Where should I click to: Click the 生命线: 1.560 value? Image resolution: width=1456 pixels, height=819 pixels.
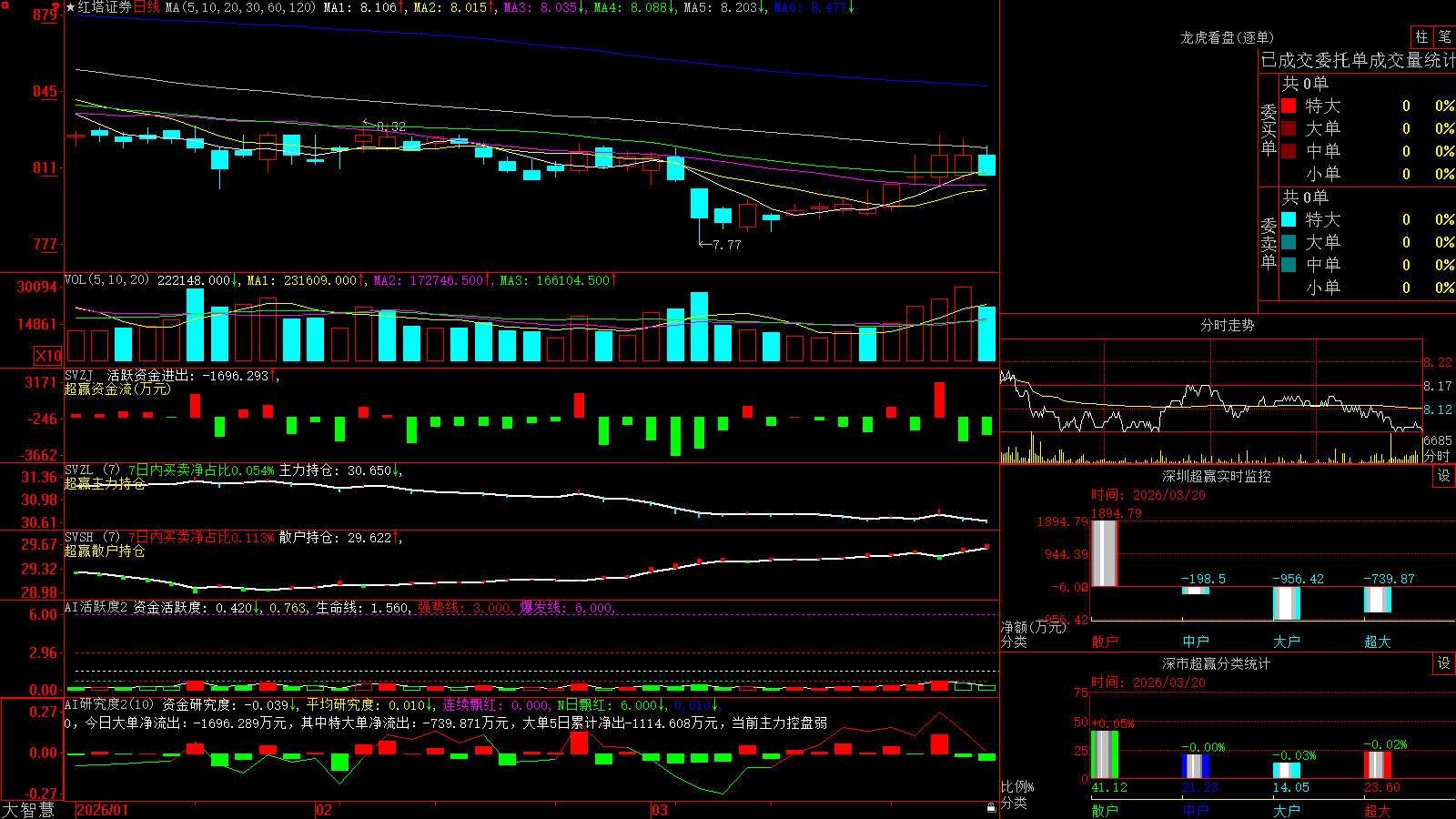point(364,608)
